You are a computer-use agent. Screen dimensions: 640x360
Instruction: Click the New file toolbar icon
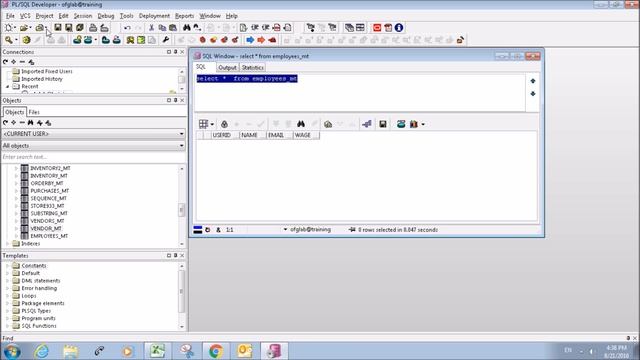(x=8, y=28)
